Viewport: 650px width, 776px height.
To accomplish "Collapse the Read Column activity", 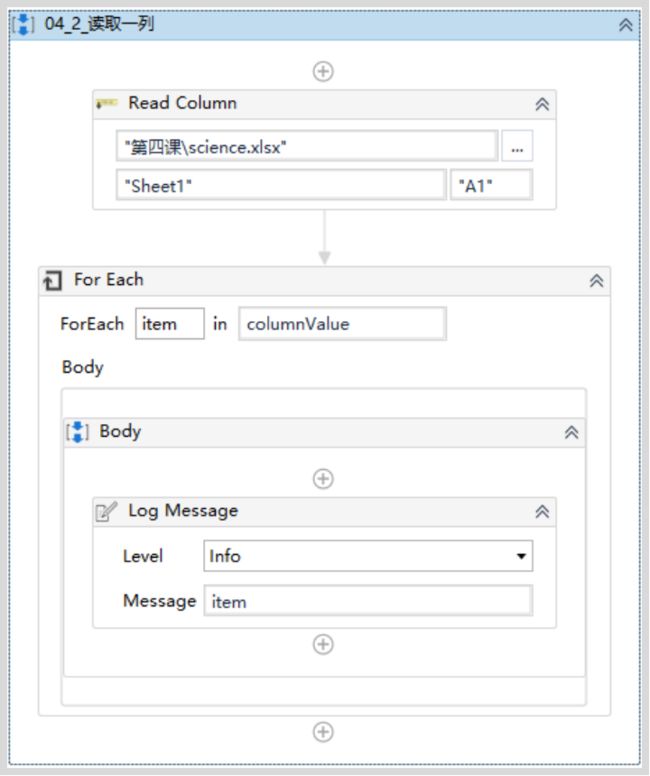I will (542, 104).
